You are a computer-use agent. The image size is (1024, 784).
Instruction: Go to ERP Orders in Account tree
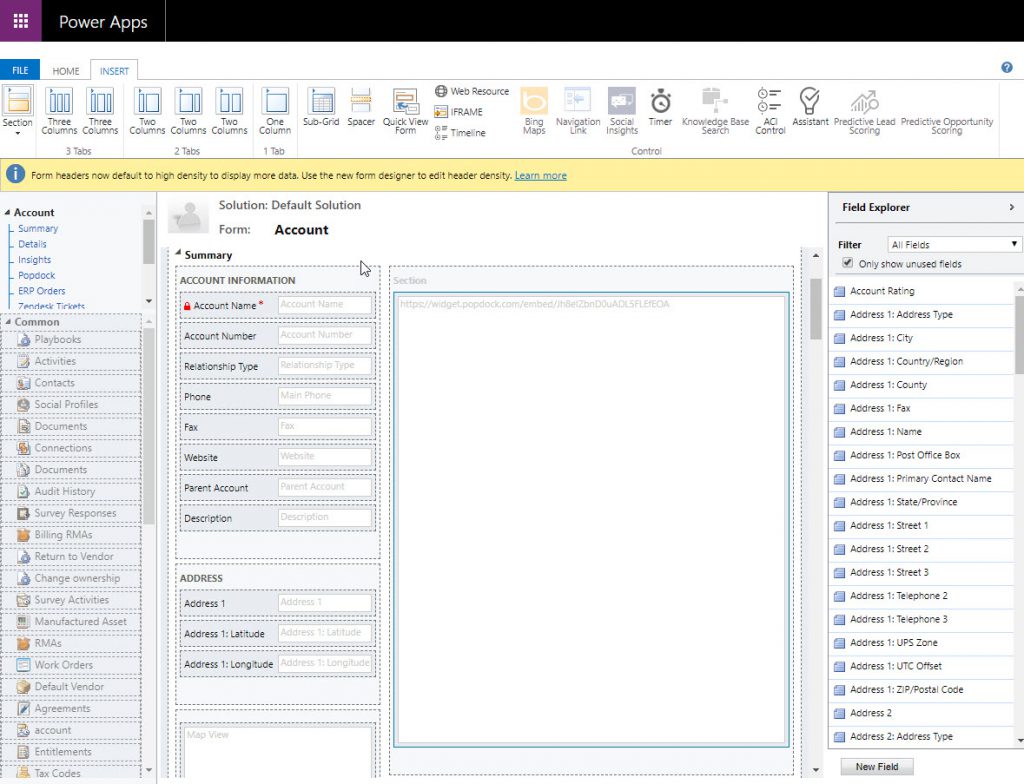42,291
